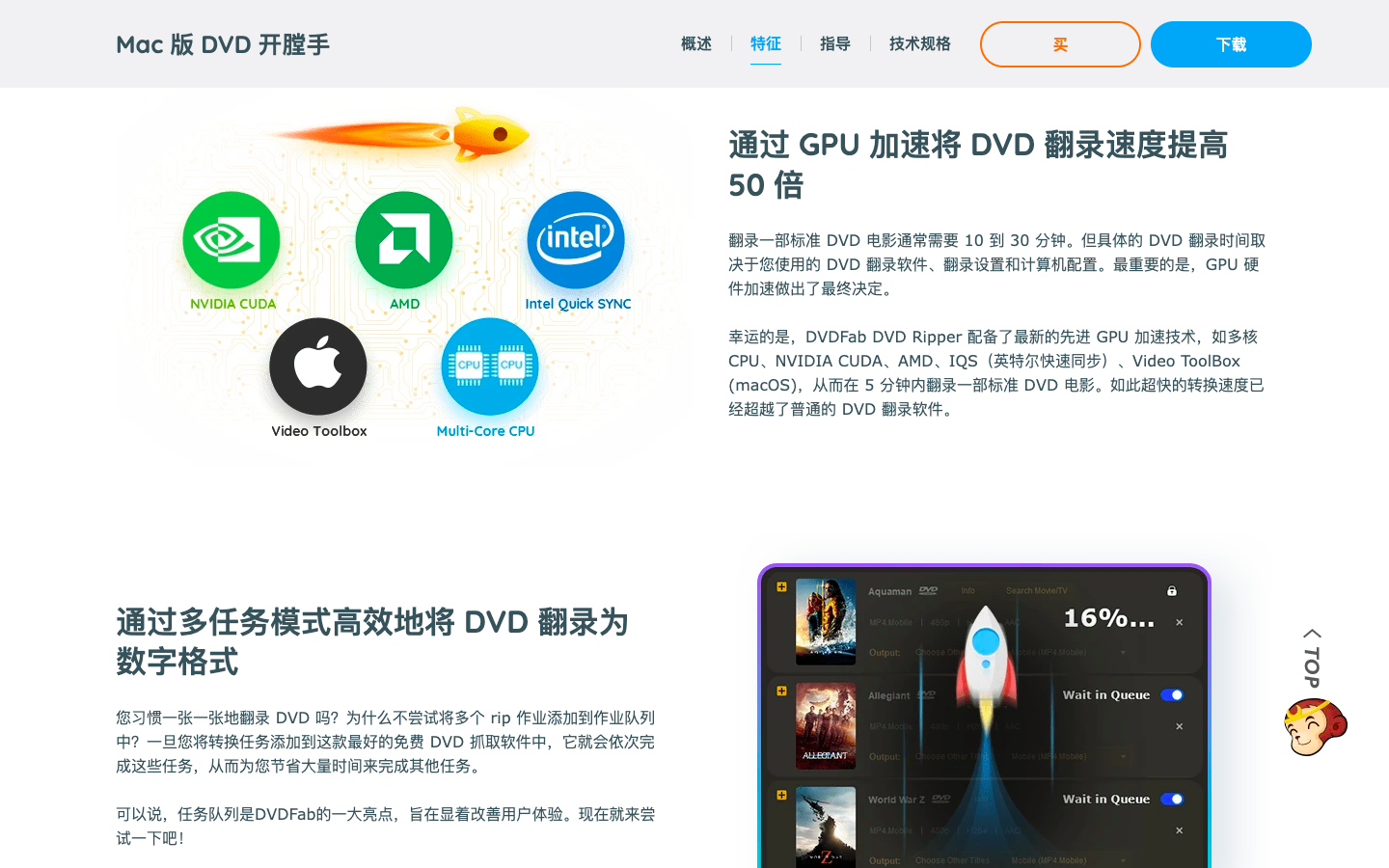The image size is (1389, 868).
Task: Click the paragraph starting 幸运的是，DVDFab DVD Ripper
Action: (x=996, y=373)
